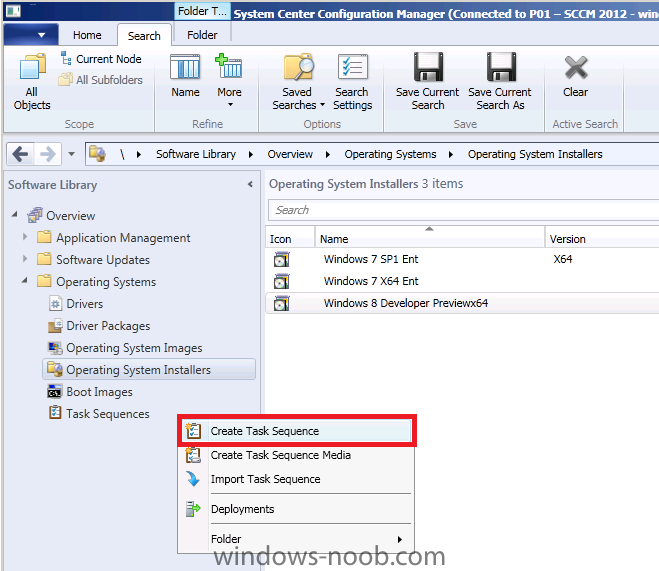Choose Deployments in context menu
This screenshot has height=571, width=659.
coord(297,509)
